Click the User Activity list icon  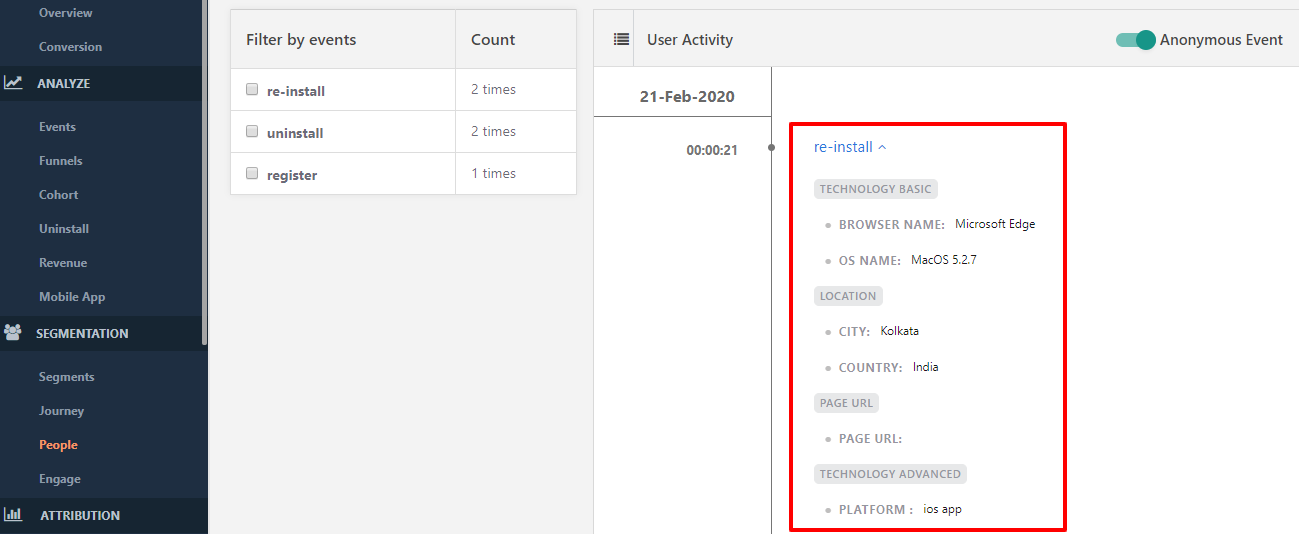click(622, 39)
